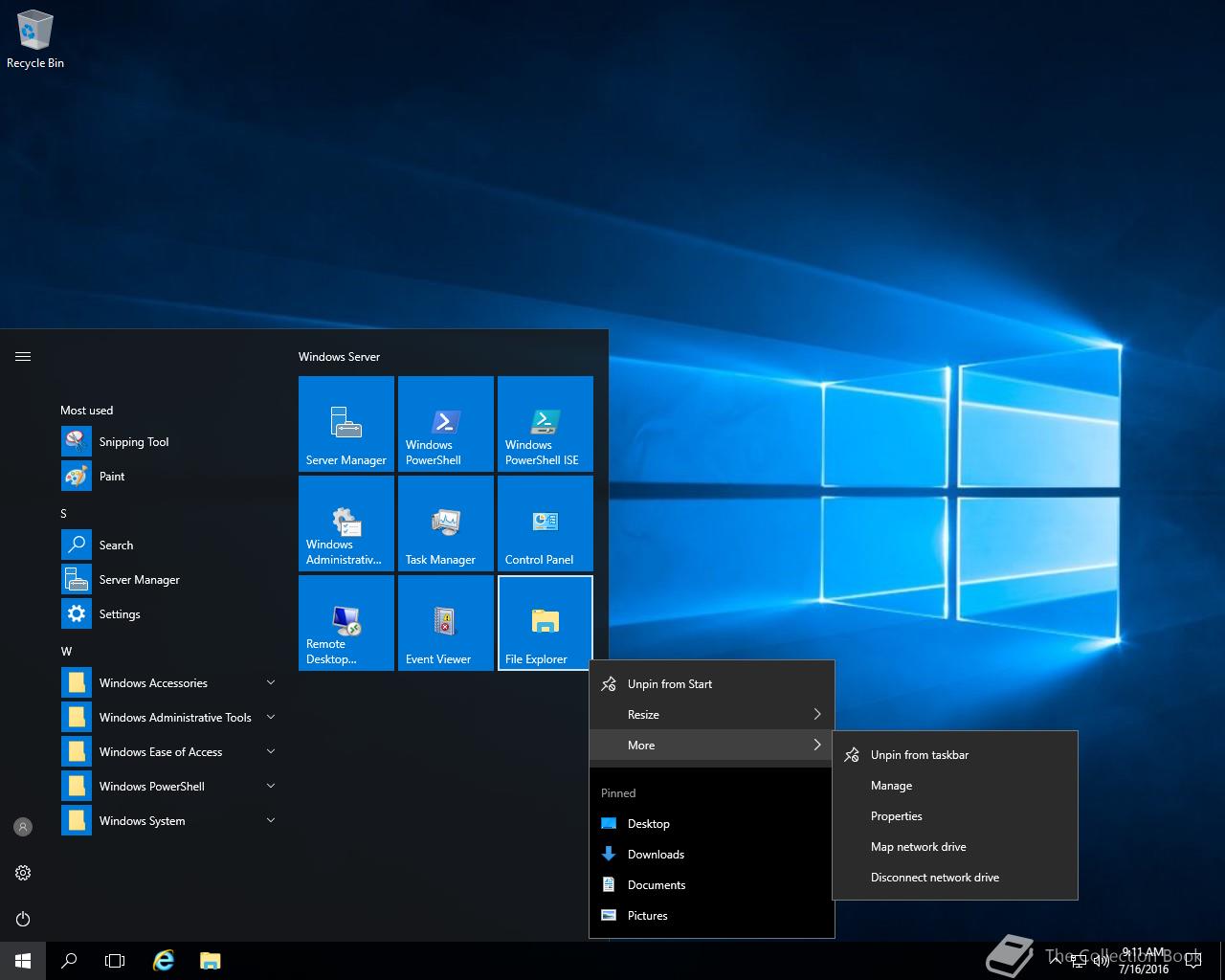Expand the Windows Ease of Access folder
The width and height of the screenshot is (1225, 980).
coord(168,752)
